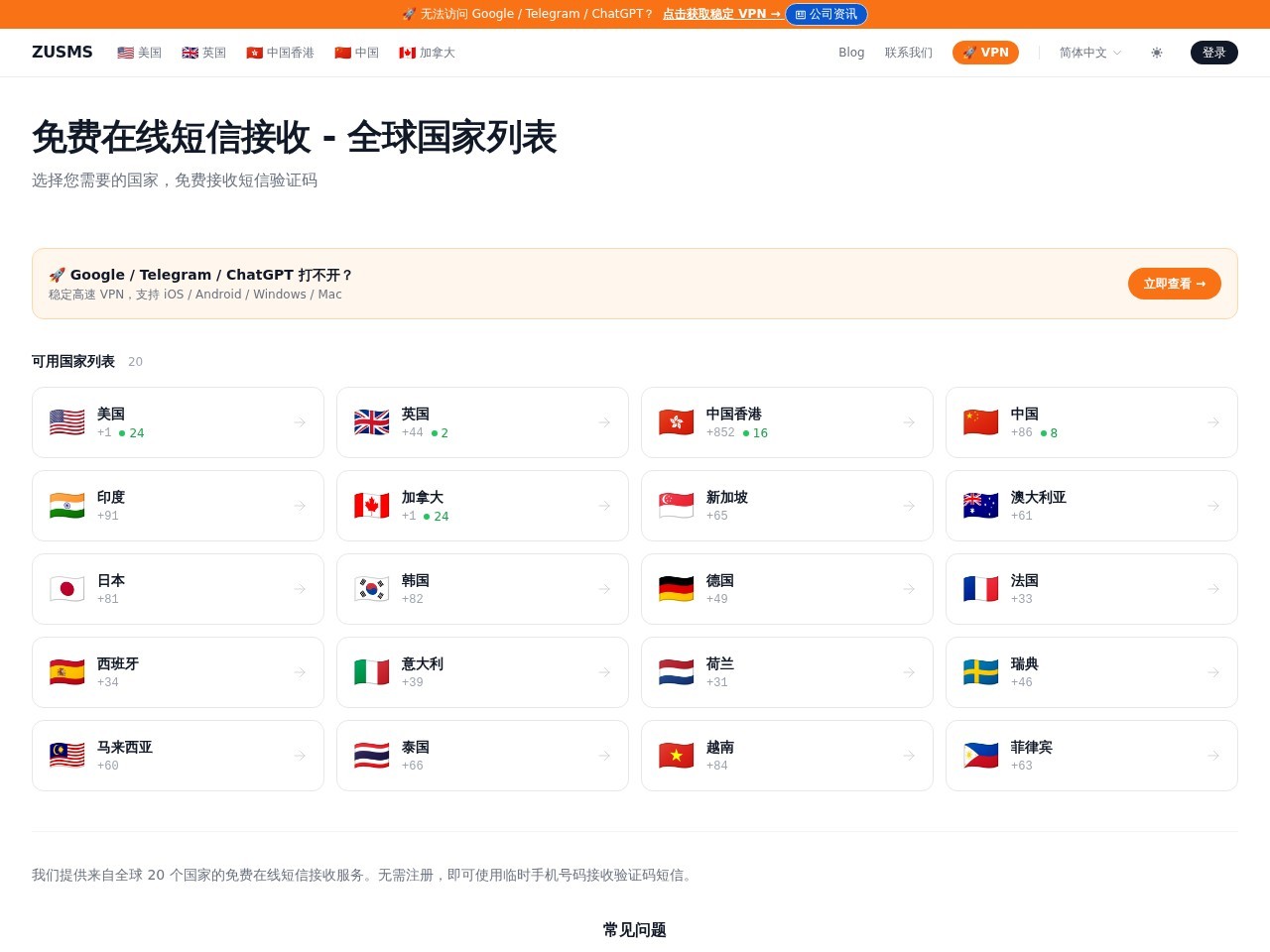The height and width of the screenshot is (952, 1270).
Task: Click the arrow on the 美国 card
Action: tap(300, 422)
